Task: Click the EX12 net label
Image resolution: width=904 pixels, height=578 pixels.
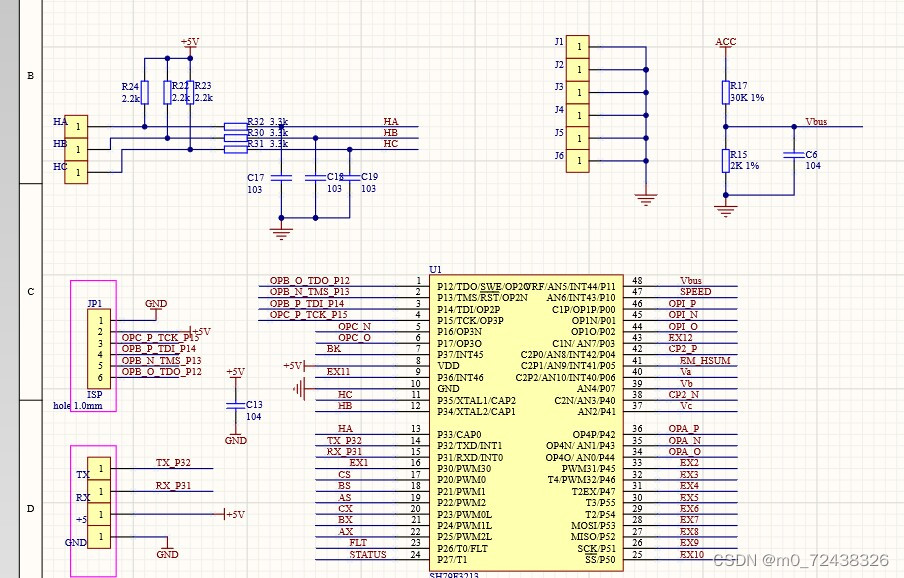Action: point(680,338)
